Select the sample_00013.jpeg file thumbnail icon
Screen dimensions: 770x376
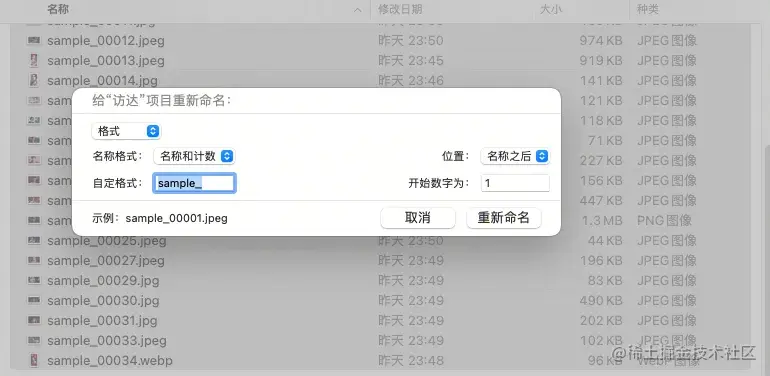click(34, 60)
